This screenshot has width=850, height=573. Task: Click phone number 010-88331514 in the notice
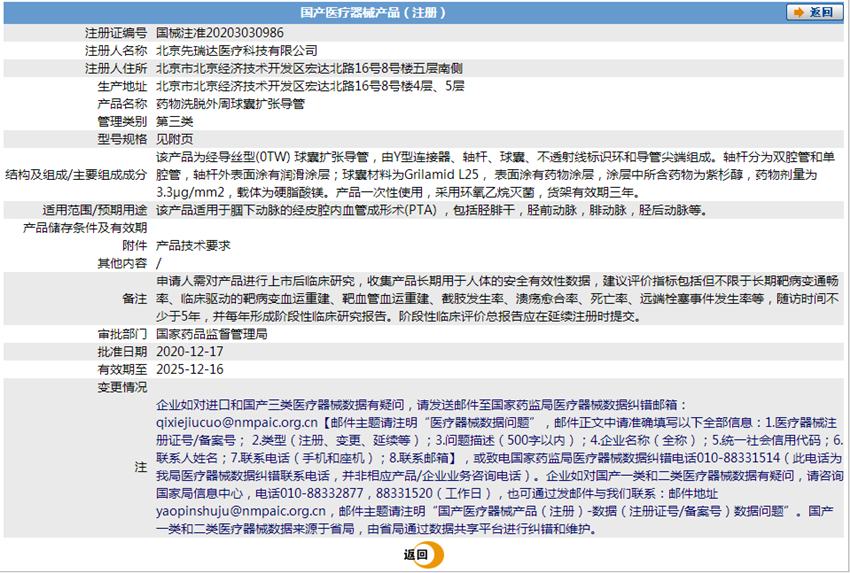738,458
